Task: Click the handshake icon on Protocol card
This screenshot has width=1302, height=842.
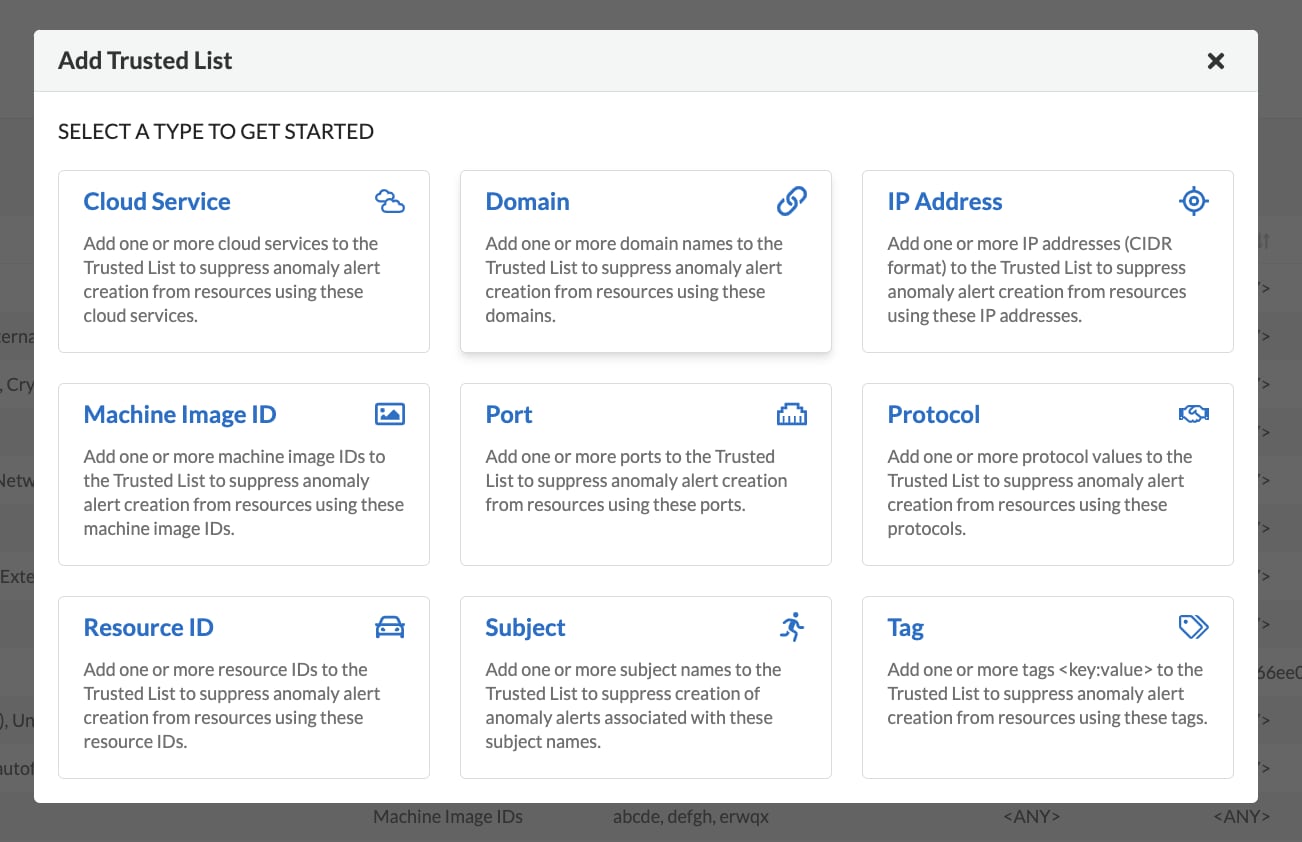Action: coord(1193,414)
